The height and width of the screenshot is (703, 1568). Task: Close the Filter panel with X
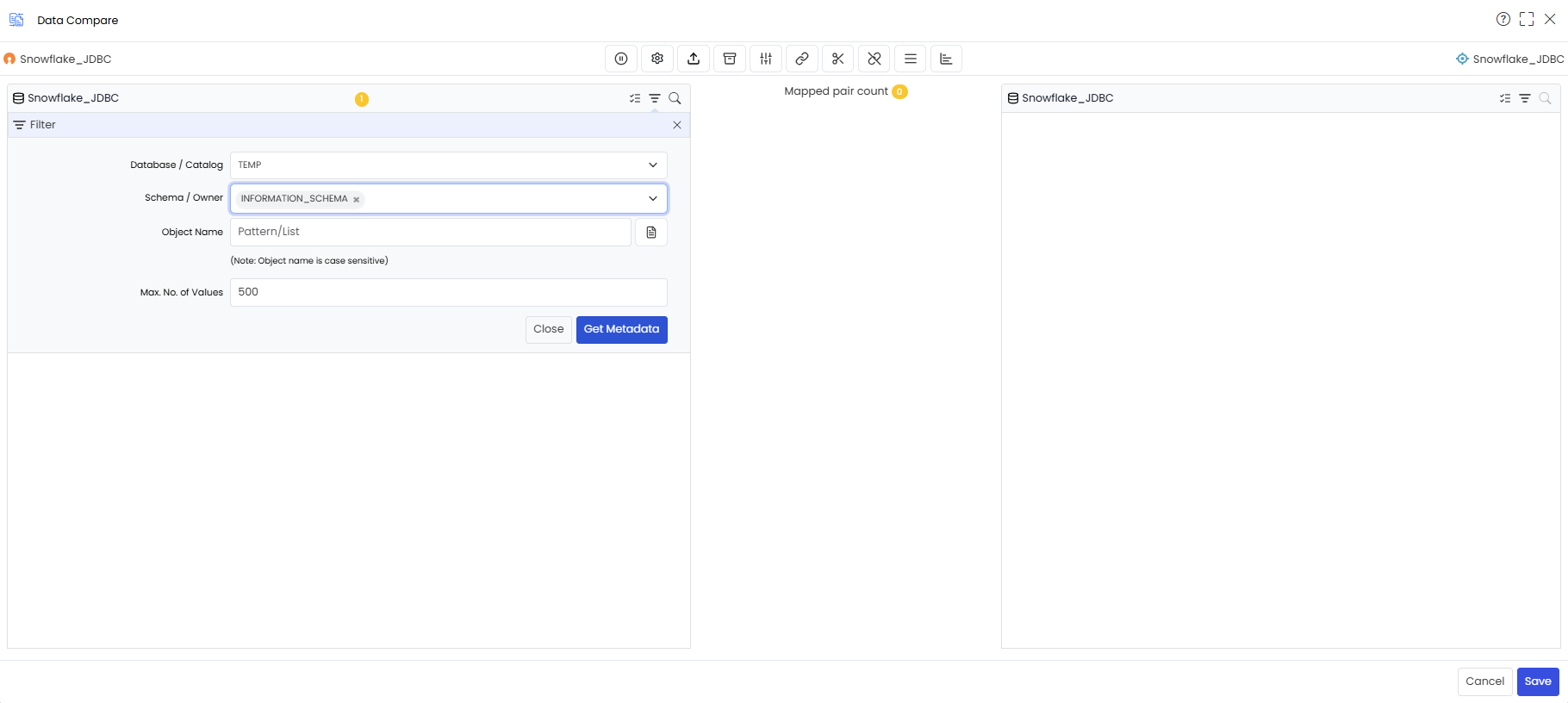coord(677,125)
